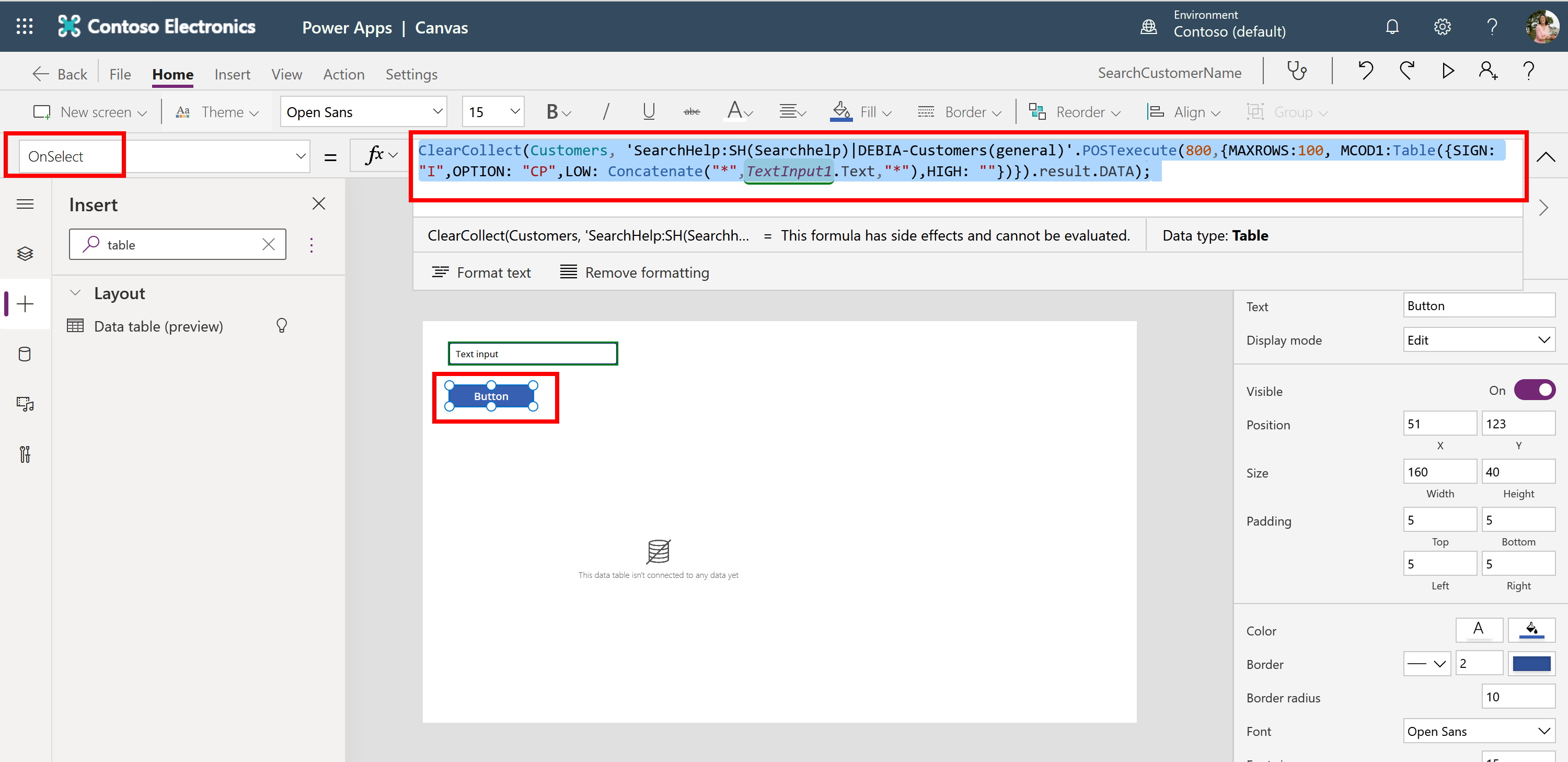Collapse the Layout section in Insert pane
Image resolution: width=1568 pixels, height=762 pixels.
(75, 293)
